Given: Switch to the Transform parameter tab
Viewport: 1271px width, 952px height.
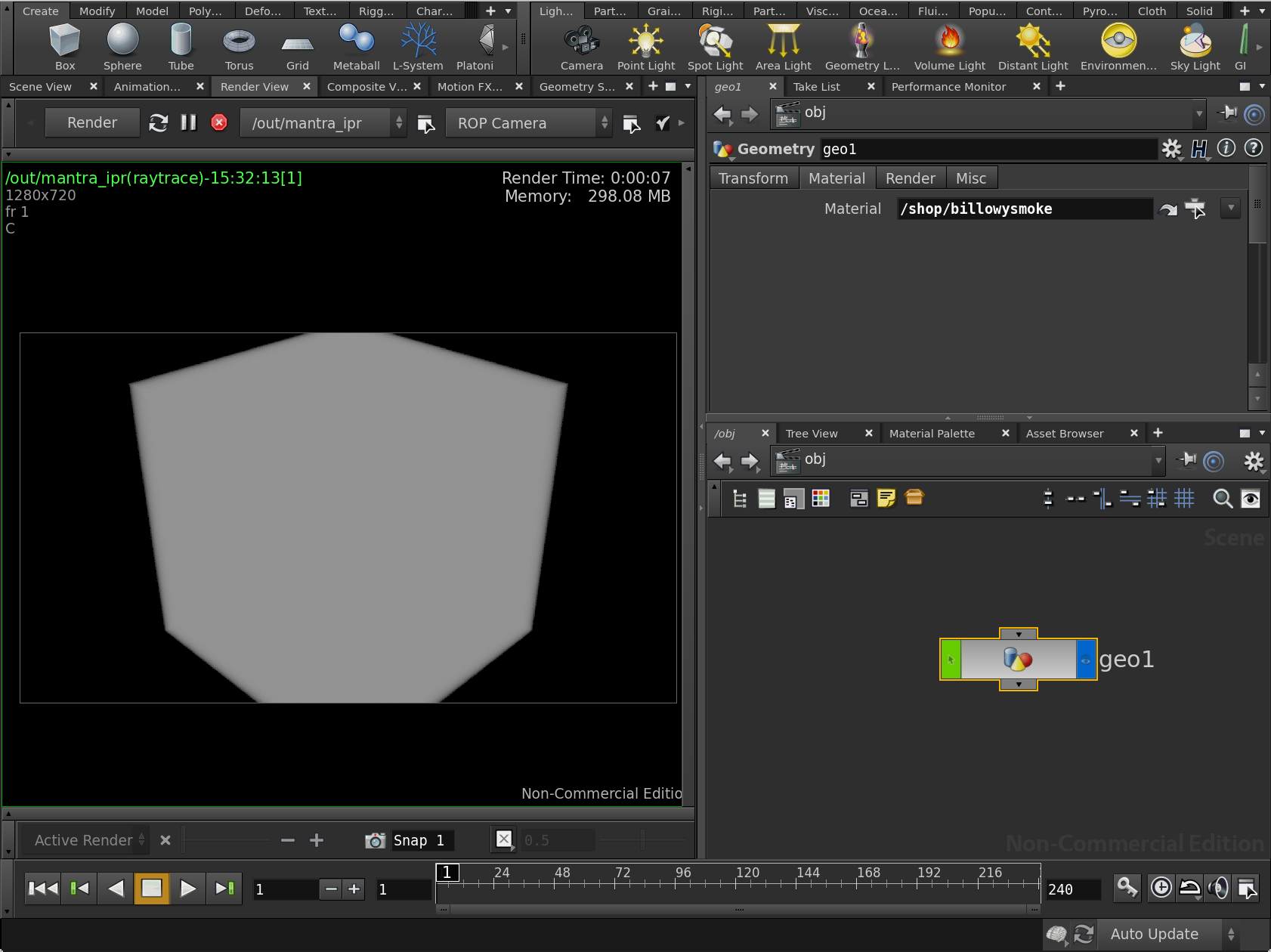Looking at the screenshot, I should (x=753, y=178).
